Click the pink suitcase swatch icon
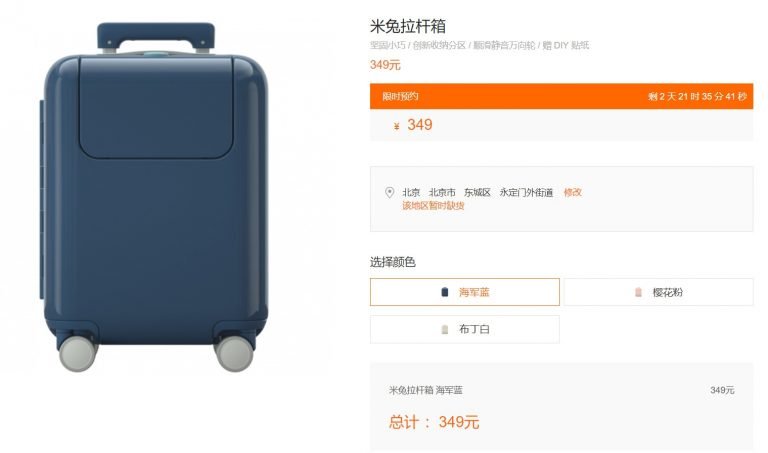Screen dimensions: 768x453 pyautogui.click(x=638, y=292)
